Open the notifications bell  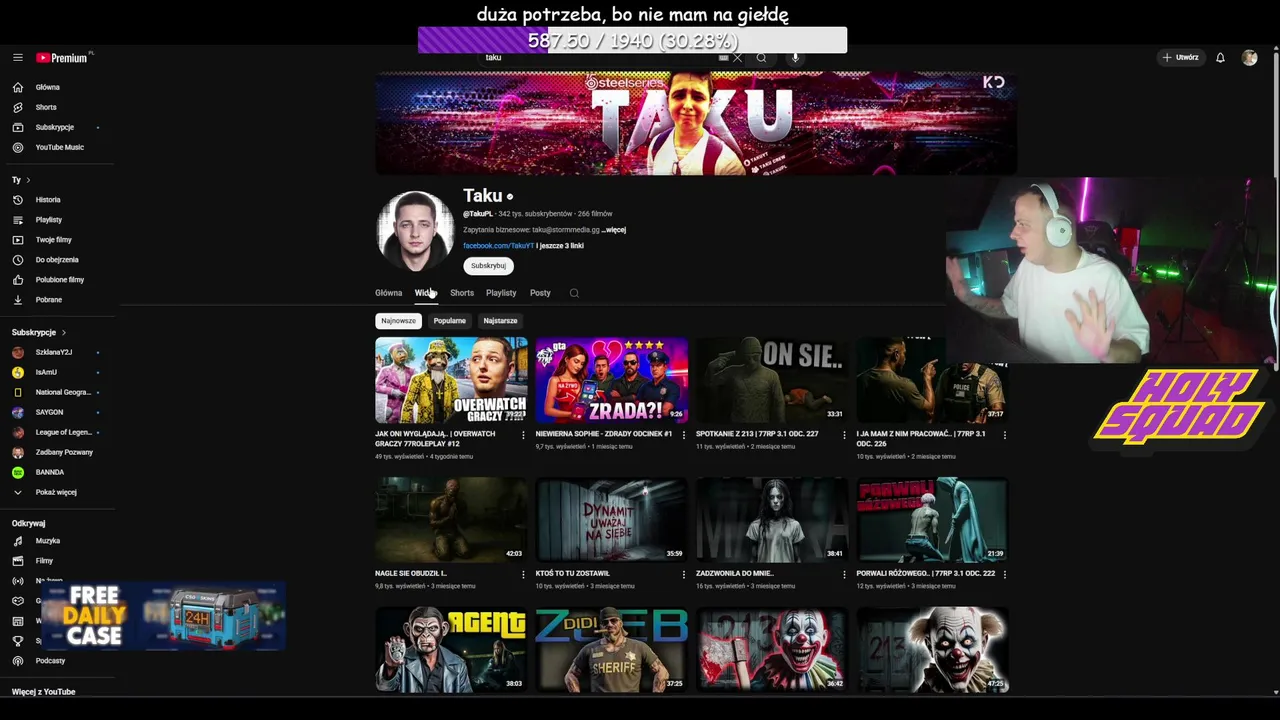point(1220,58)
